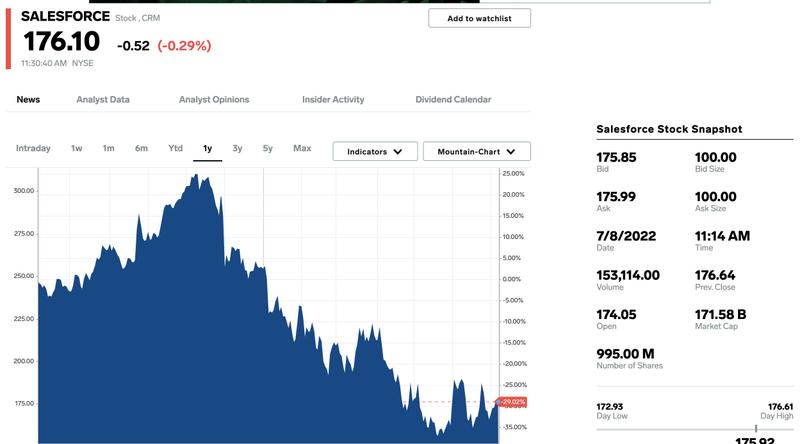This screenshot has height=444, width=800.
Task: Open the Analyst Opinions tab
Action: click(x=214, y=100)
